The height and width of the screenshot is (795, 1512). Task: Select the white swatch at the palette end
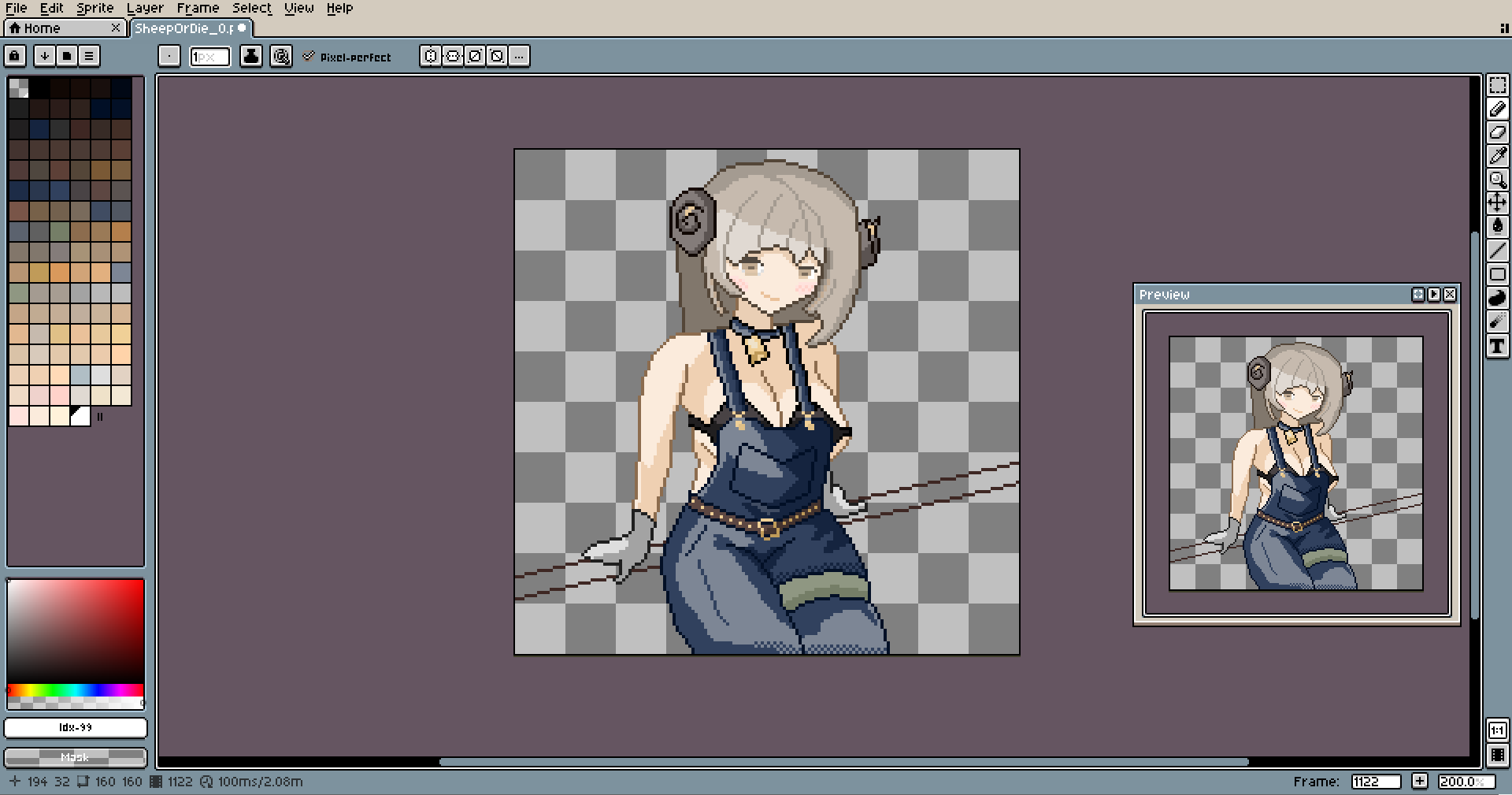80,415
